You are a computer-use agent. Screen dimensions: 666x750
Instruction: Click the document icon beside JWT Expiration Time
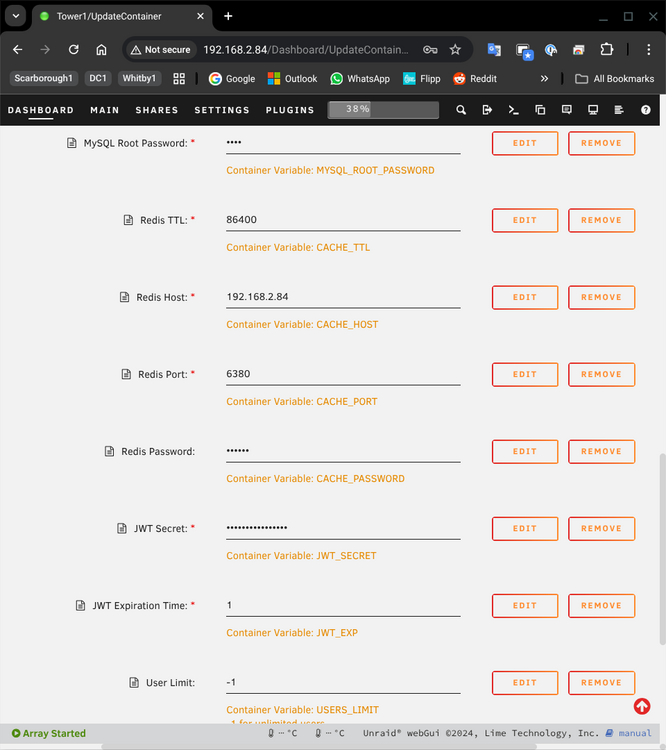[80, 606]
